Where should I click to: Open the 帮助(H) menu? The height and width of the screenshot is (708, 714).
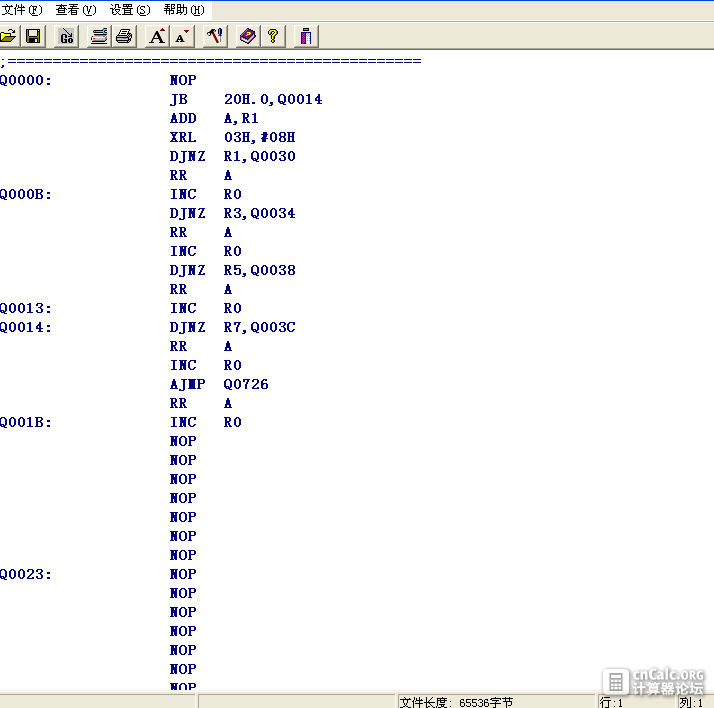[x=184, y=10]
